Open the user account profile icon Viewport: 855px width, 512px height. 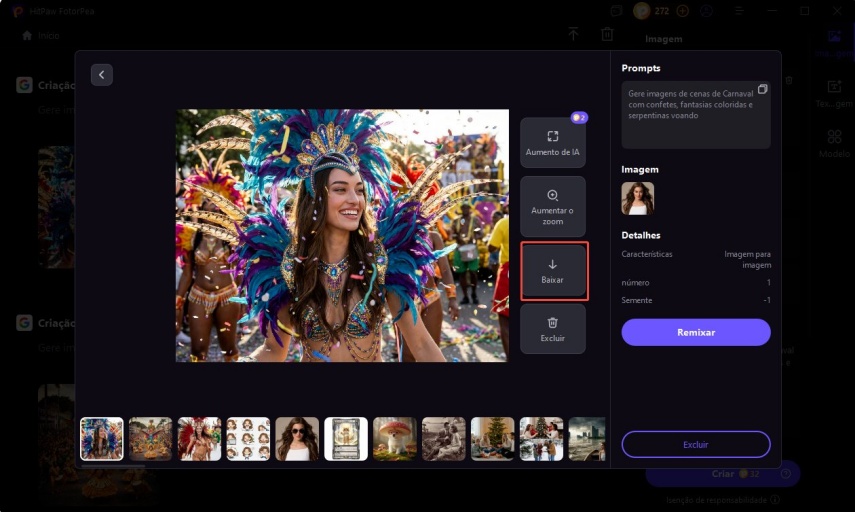707,11
